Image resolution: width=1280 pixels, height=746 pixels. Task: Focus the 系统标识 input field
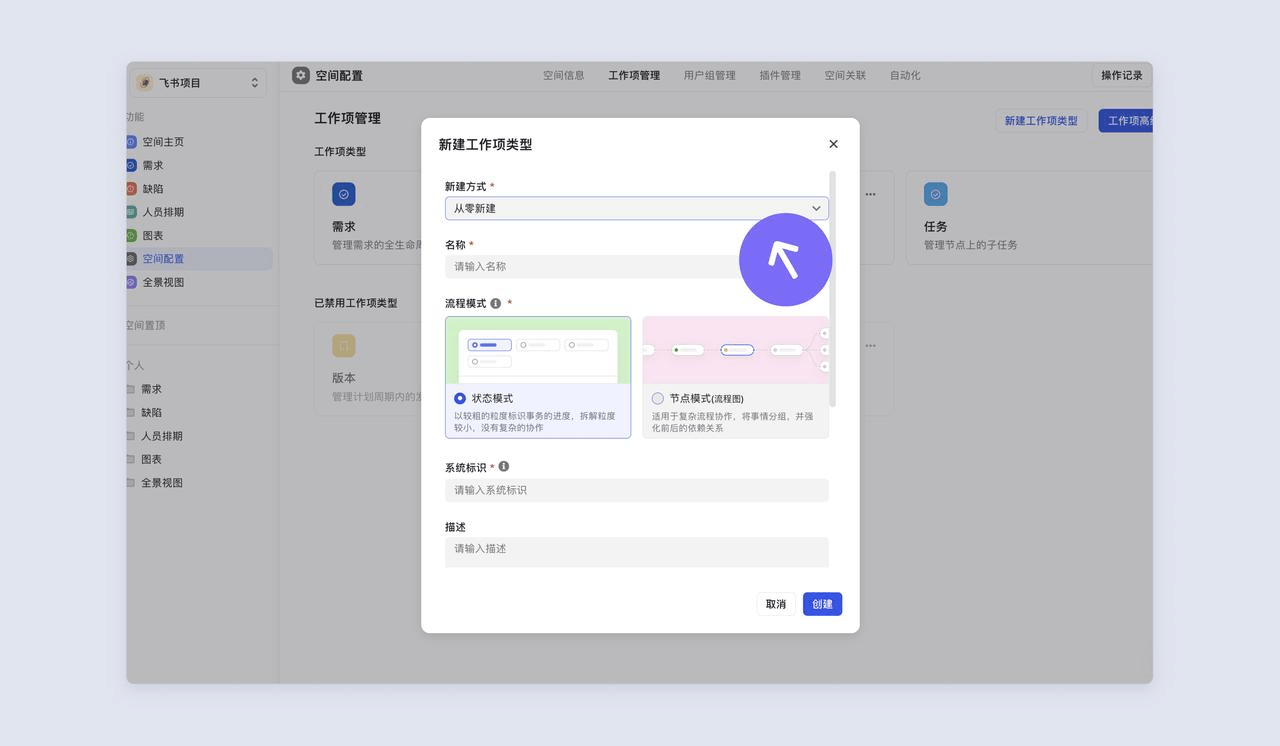pos(636,490)
